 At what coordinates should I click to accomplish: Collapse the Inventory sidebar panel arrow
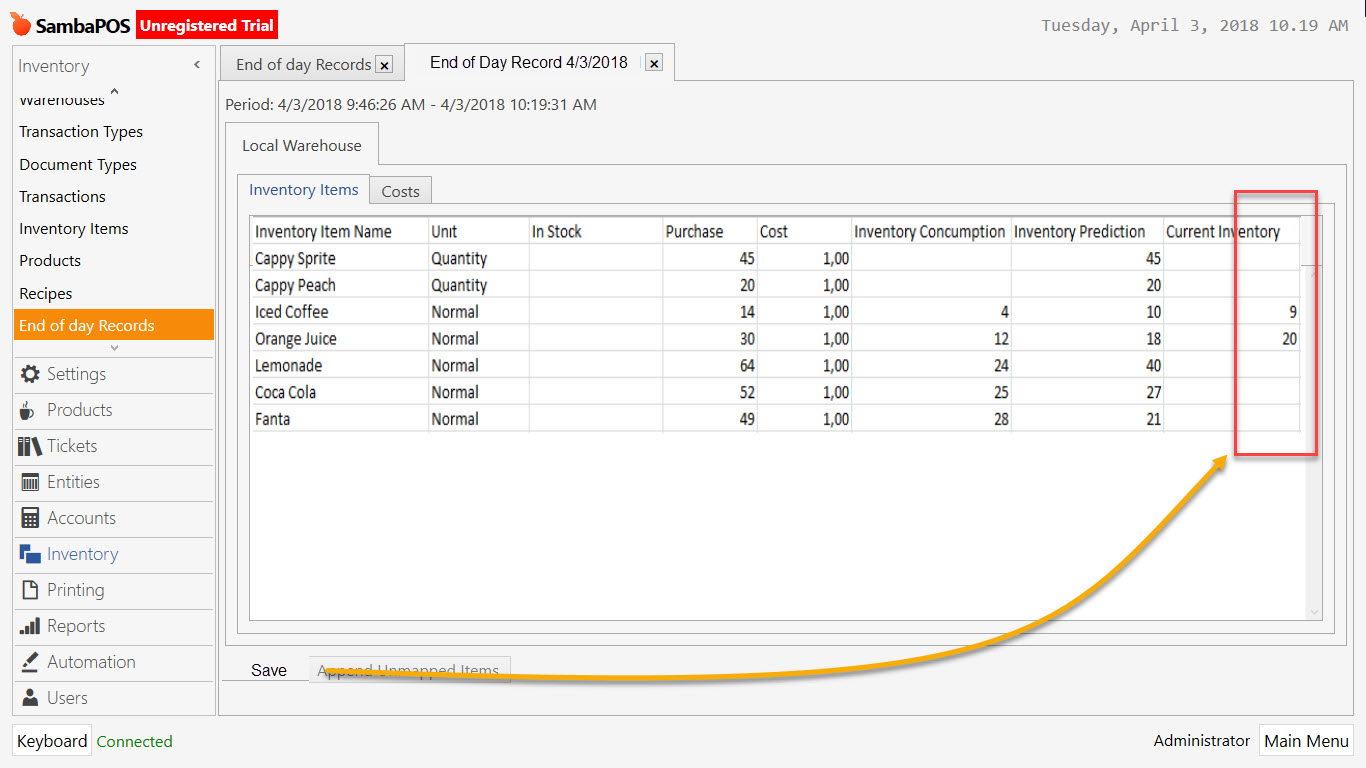coord(197,65)
